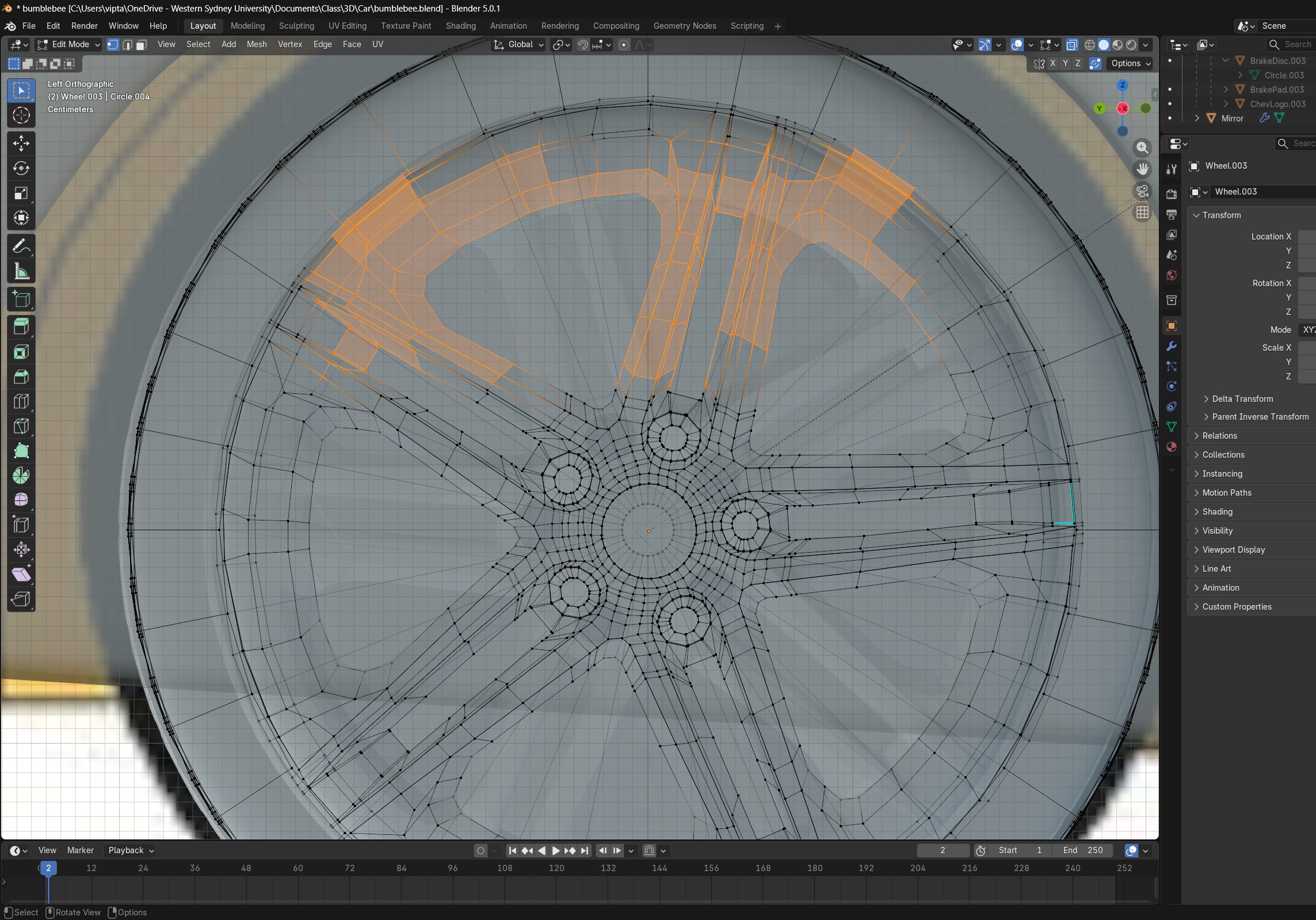Open the Vertex menu
This screenshot has height=920, width=1316.
290,44
